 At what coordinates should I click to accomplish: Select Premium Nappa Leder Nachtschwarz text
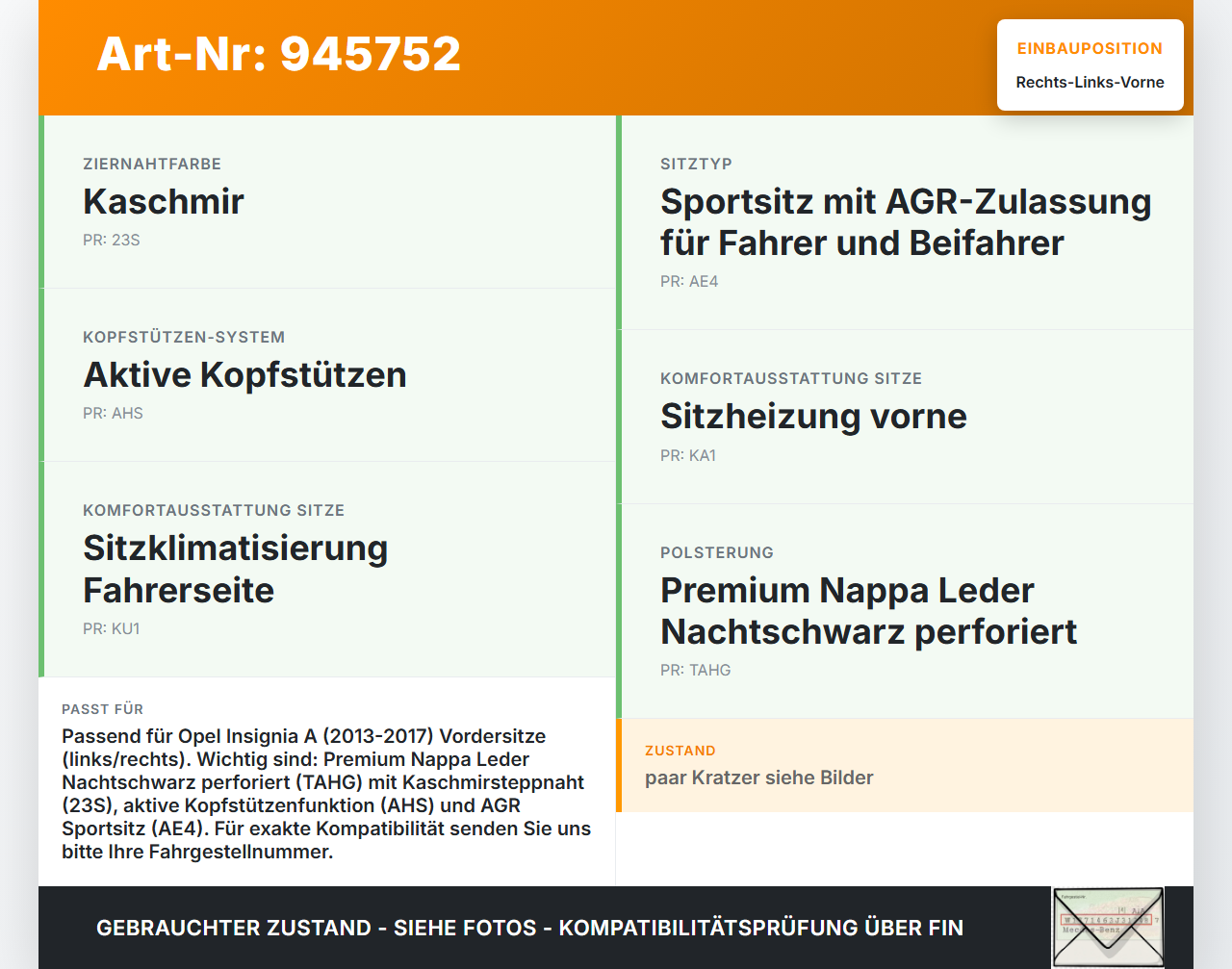[868, 611]
